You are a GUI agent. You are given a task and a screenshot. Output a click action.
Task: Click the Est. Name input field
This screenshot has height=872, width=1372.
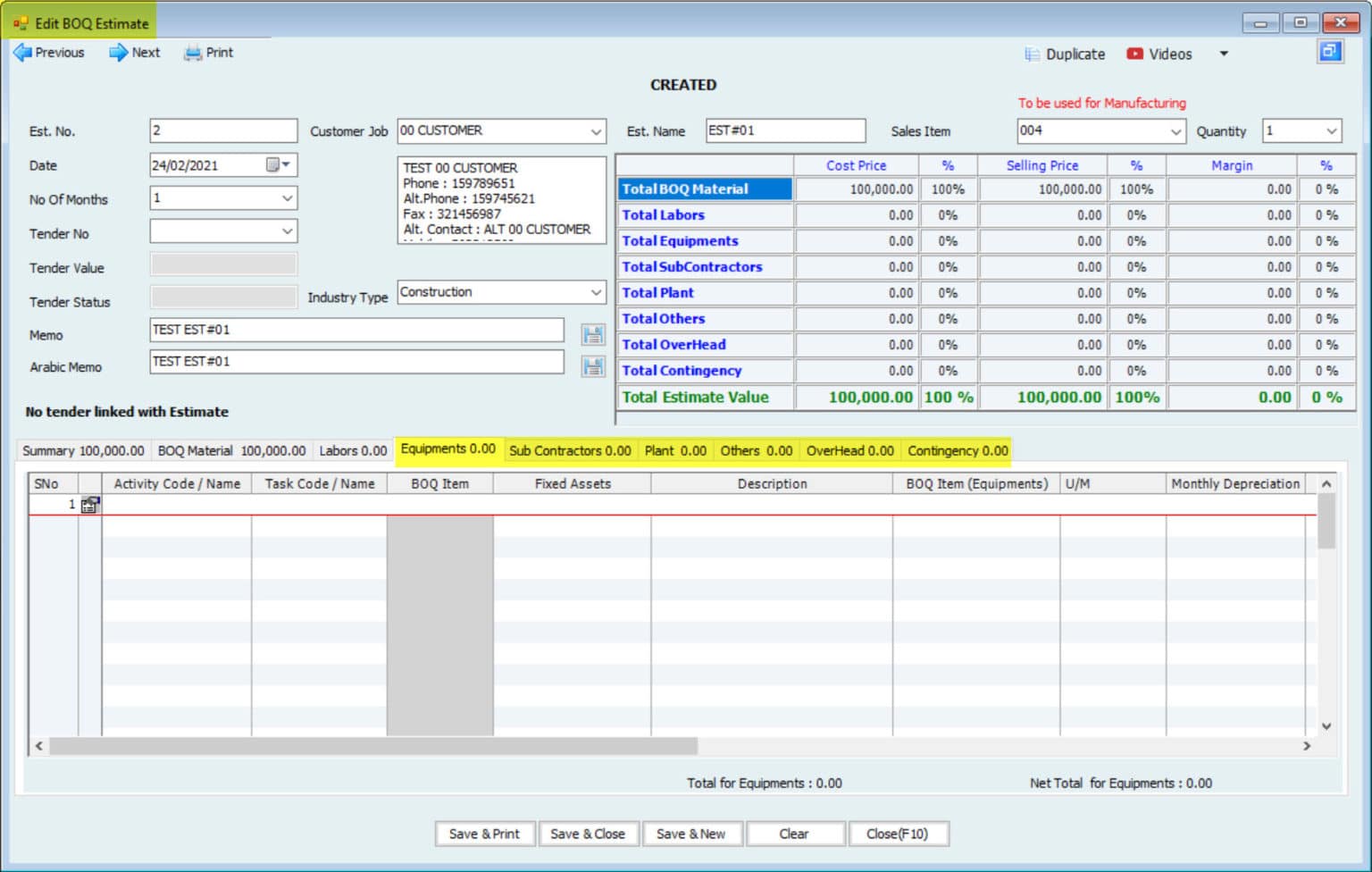(785, 130)
